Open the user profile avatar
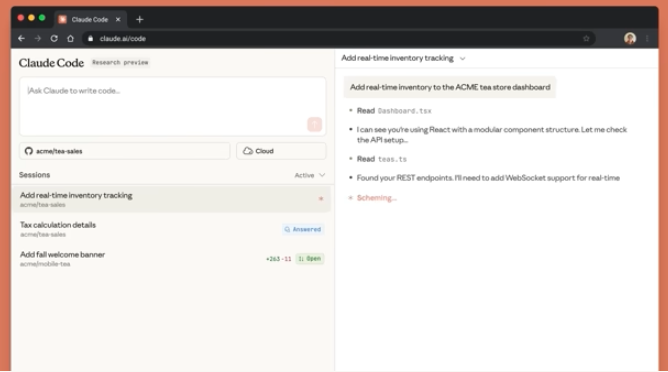668x372 pixels. click(630, 38)
